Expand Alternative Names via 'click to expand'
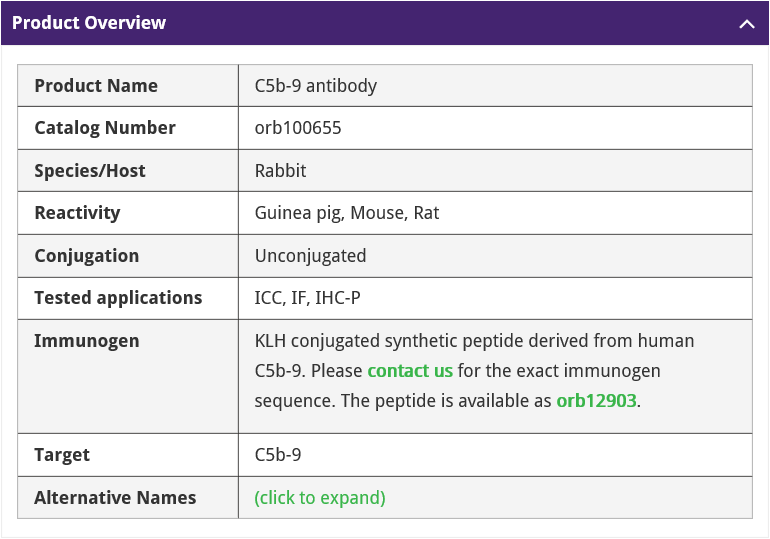Image resolution: width=770 pixels, height=539 pixels. click(x=320, y=498)
